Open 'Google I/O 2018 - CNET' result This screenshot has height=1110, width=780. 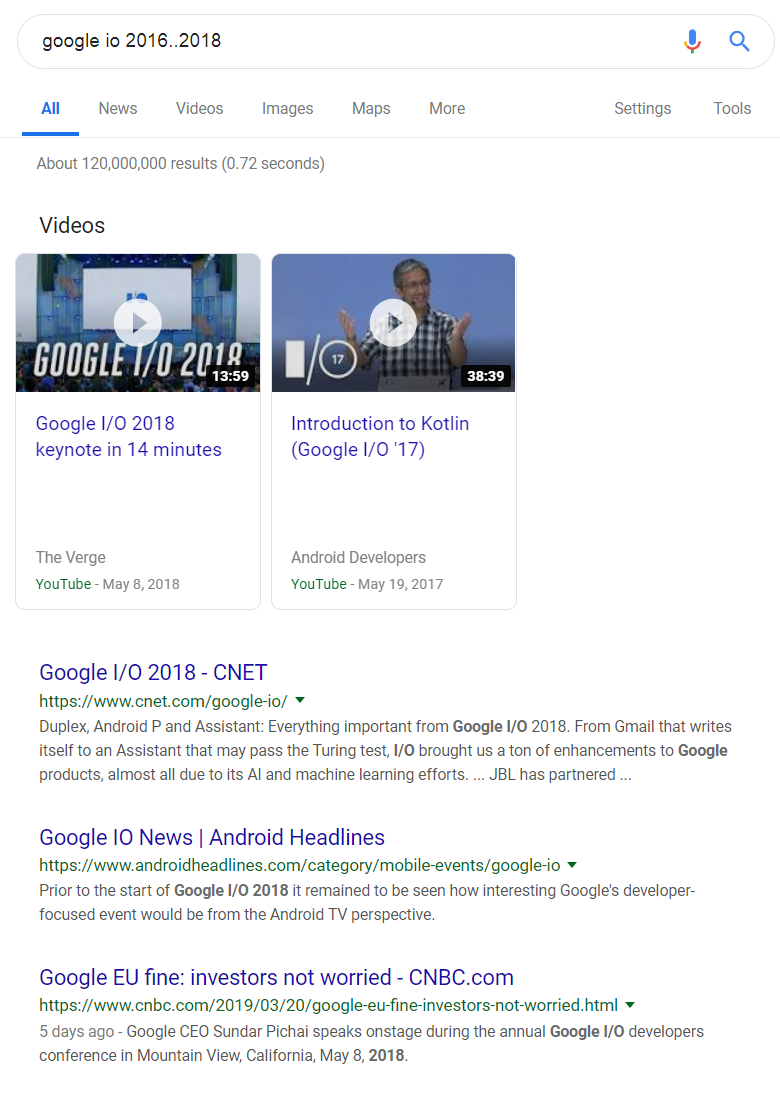(x=153, y=672)
